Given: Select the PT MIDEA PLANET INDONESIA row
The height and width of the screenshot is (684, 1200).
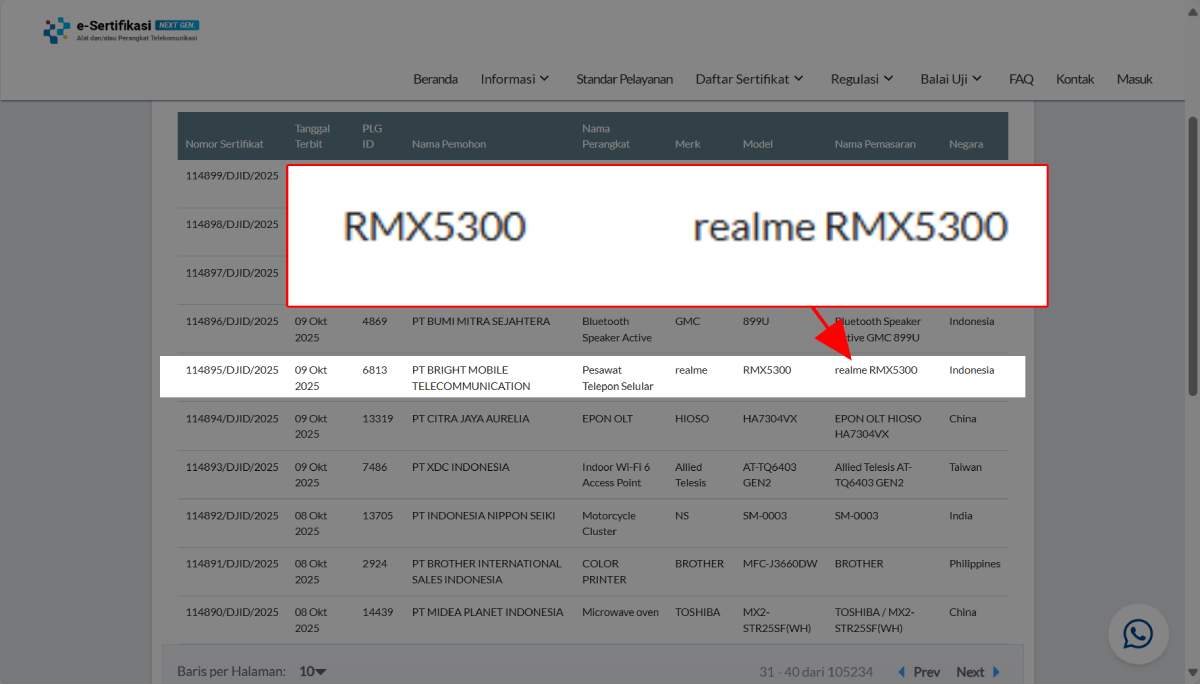Looking at the screenshot, I should pyautogui.click(x=487, y=612).
